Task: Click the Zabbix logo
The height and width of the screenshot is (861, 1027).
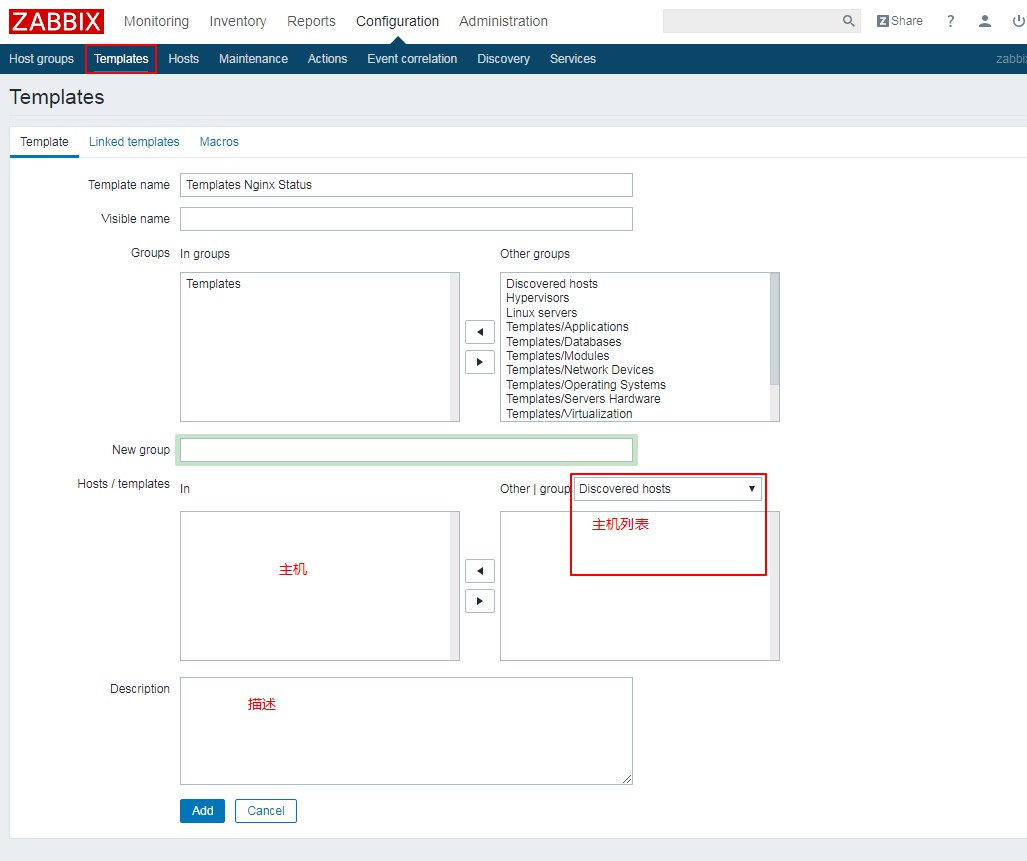Action: [x=57, y=21]
